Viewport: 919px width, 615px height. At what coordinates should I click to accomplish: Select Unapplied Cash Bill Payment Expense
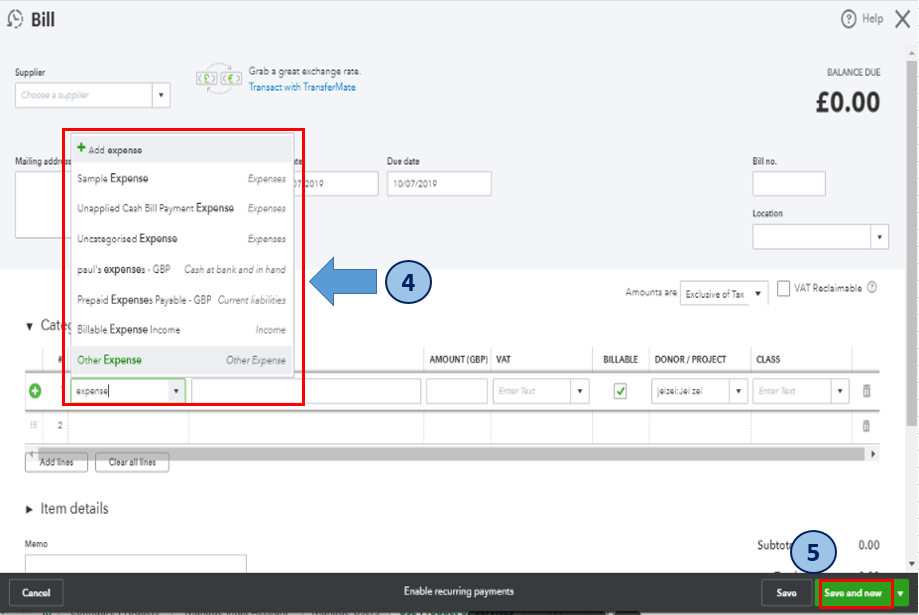tap(182, 208)
